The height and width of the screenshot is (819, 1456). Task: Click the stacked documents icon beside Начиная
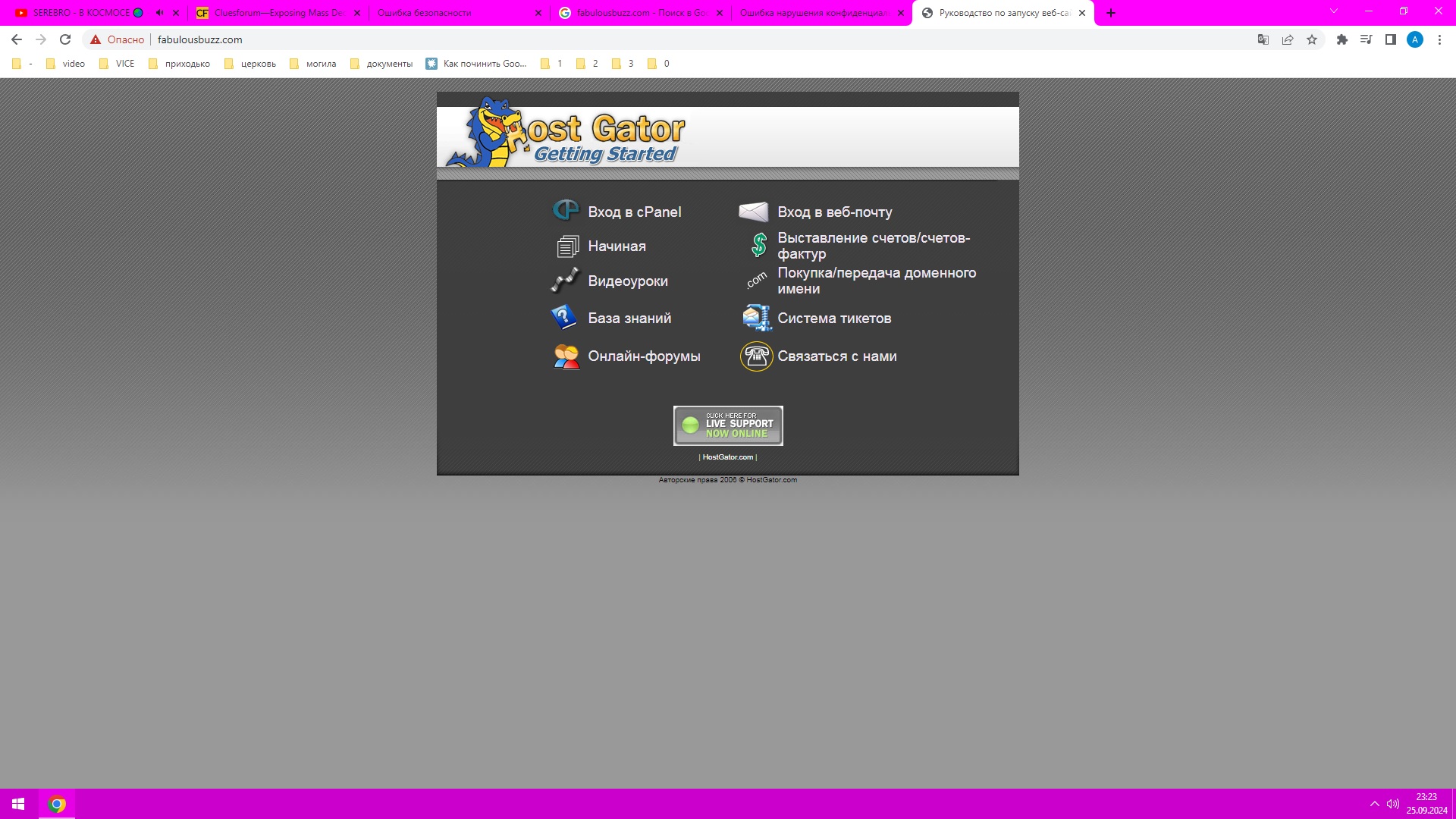(567, 246)
